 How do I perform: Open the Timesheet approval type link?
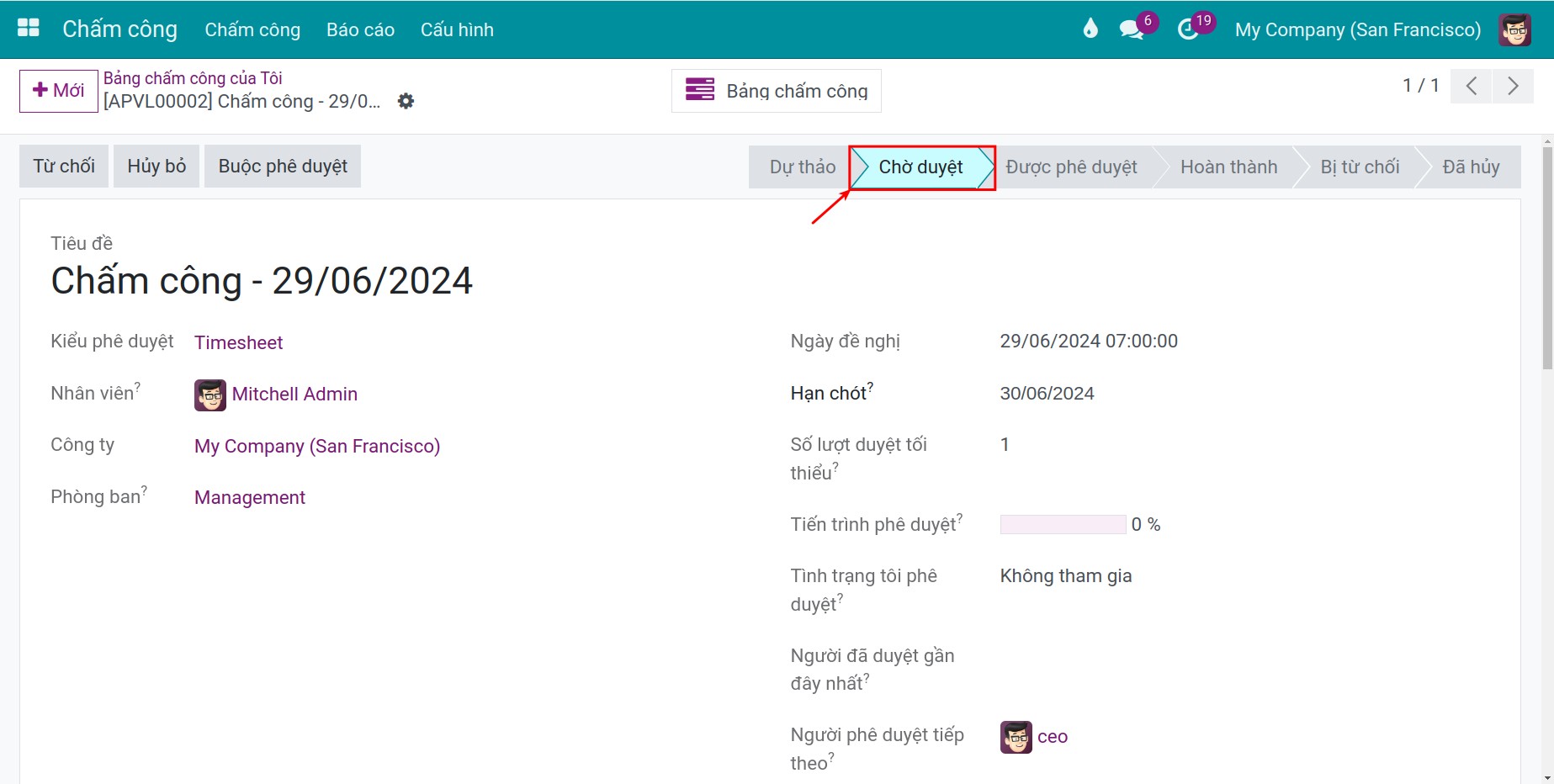pos(238,342)
